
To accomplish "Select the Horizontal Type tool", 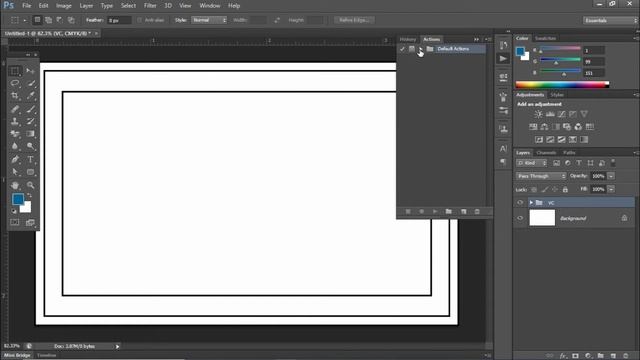I will point(31,159).
